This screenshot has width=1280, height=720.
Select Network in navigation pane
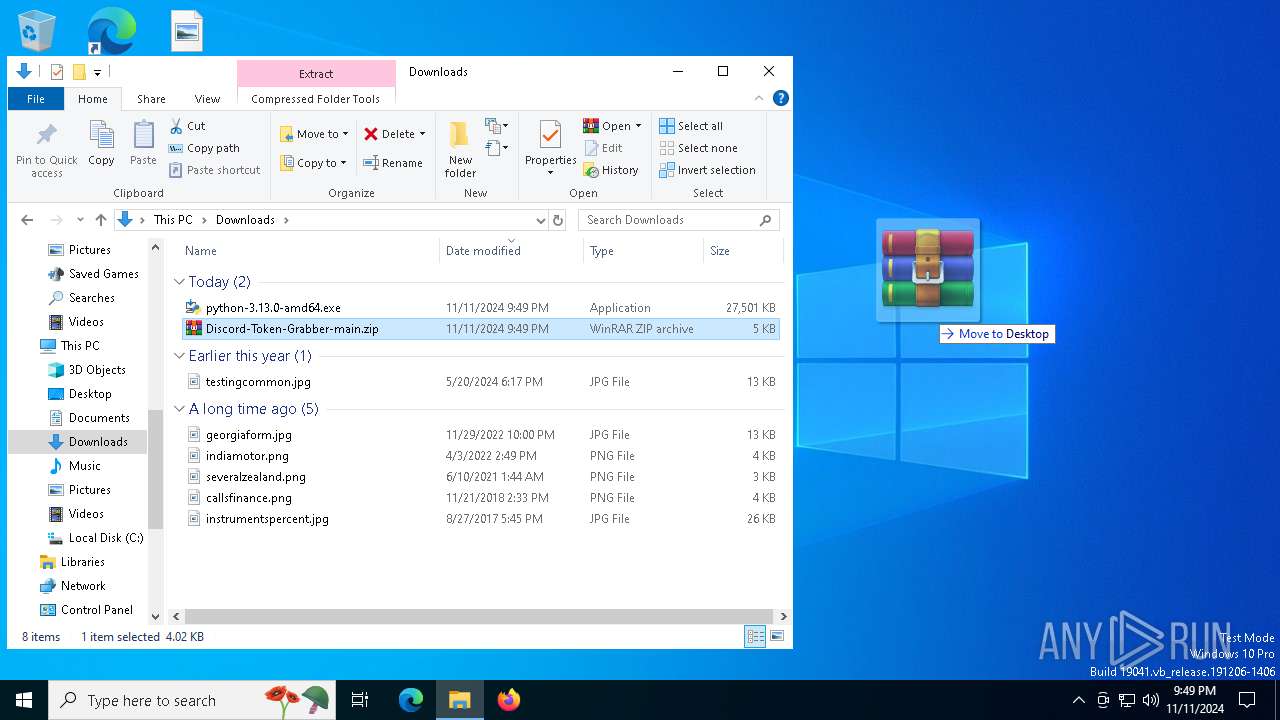[x=83, y=586]
